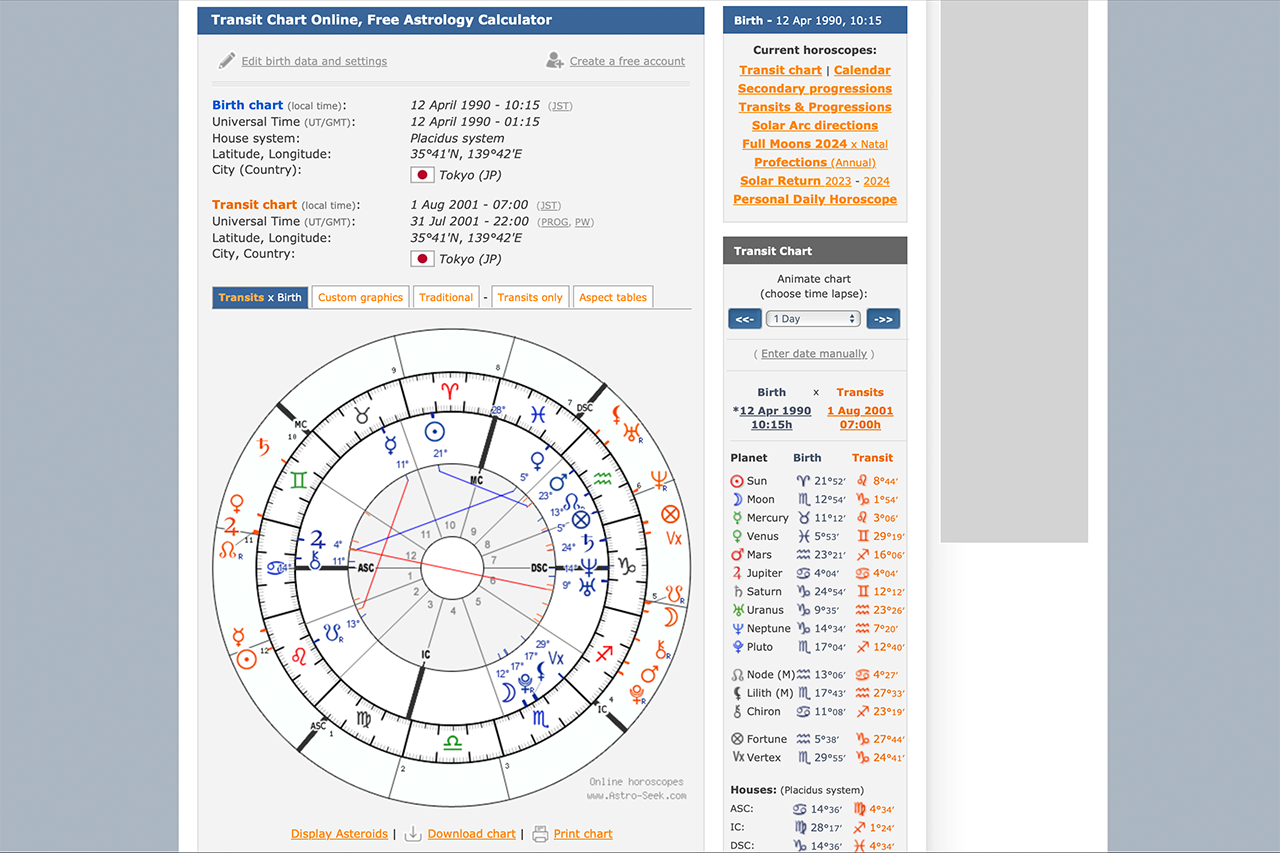Click the Vertex symbol in planet table
This screenshot has height=853, width=1280.
pyautogui.click(x=738, y=758)
